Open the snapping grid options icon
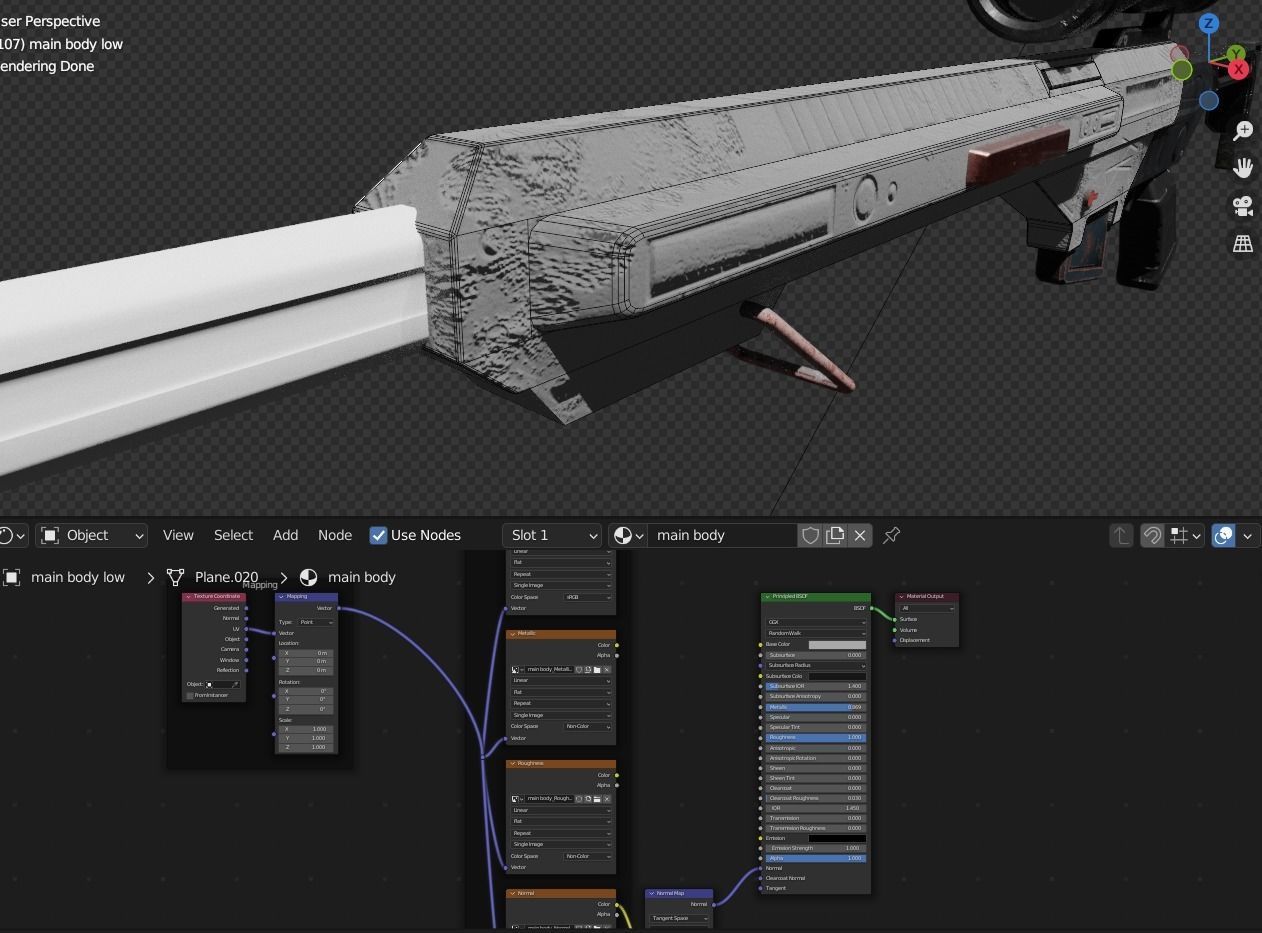The image size is (1262, 933). click(1185, 535)
